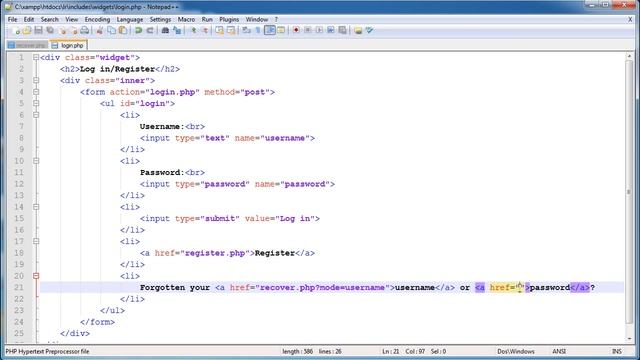Screen dimensions: 640x360
Task: Click the green Undo arrow icon
Action: click(138, 31)
